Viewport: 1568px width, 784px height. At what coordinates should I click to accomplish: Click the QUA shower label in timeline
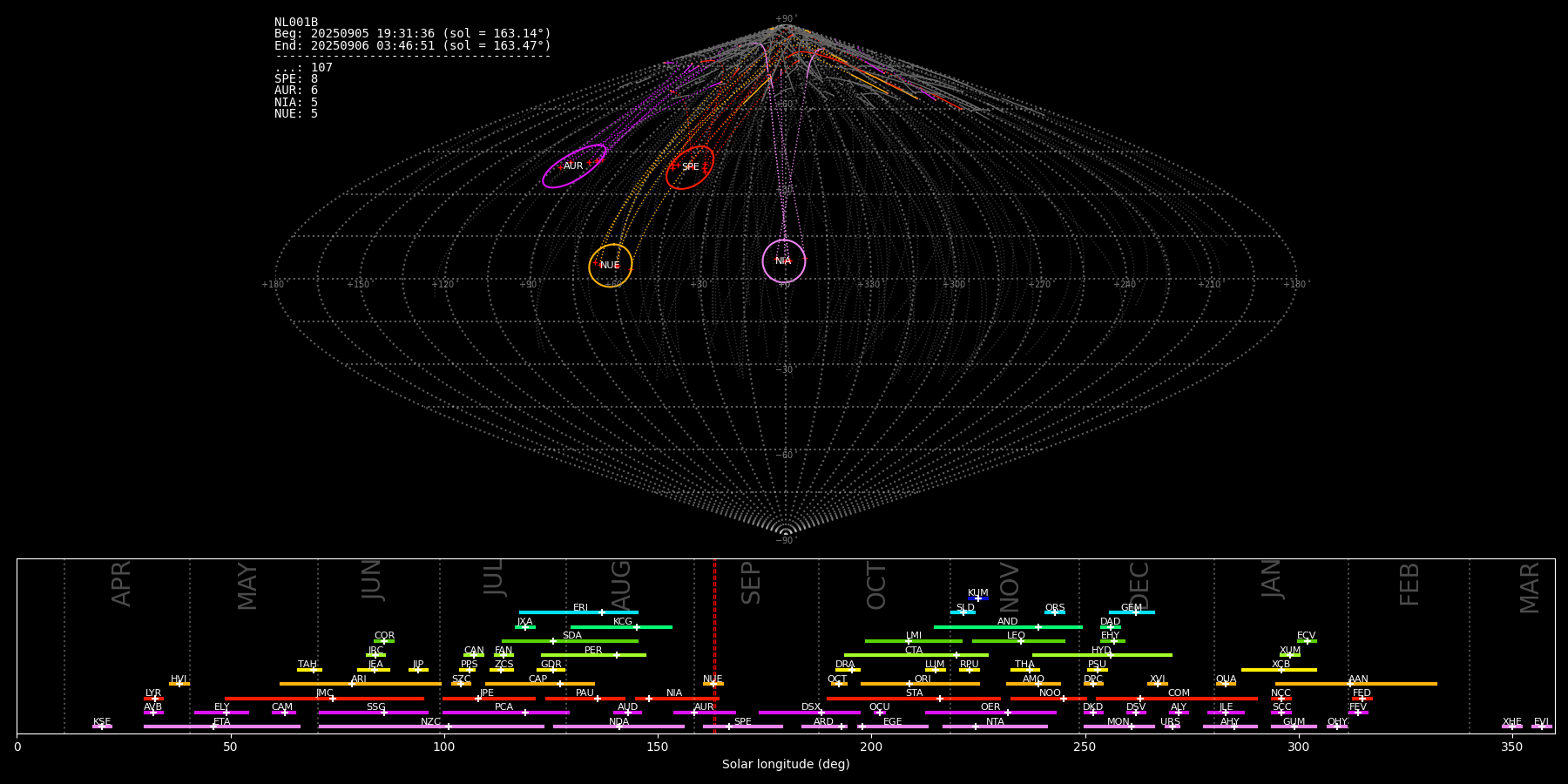(1226, 679)
